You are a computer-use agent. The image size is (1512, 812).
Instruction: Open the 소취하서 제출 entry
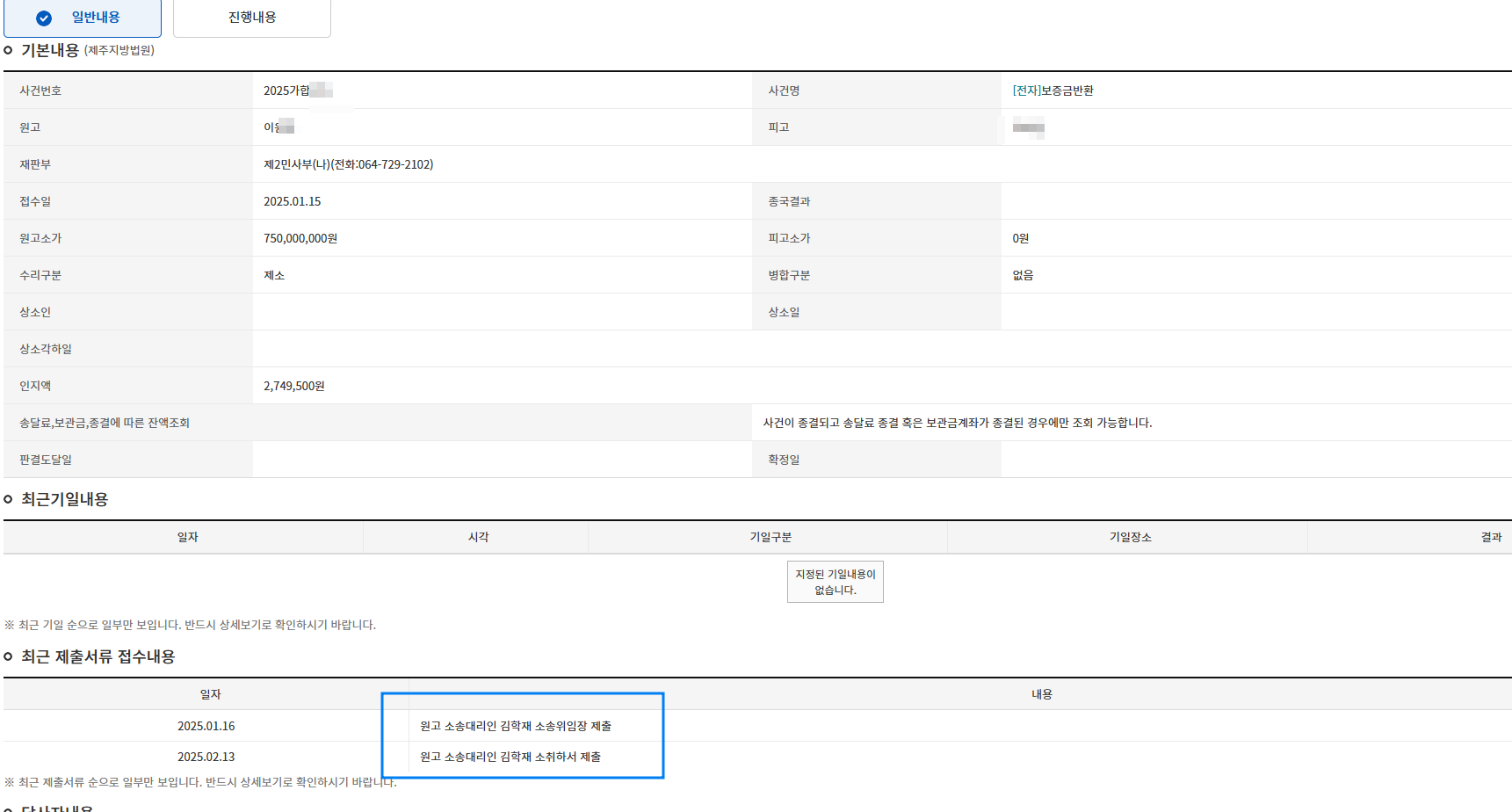(x=510, y=757)
